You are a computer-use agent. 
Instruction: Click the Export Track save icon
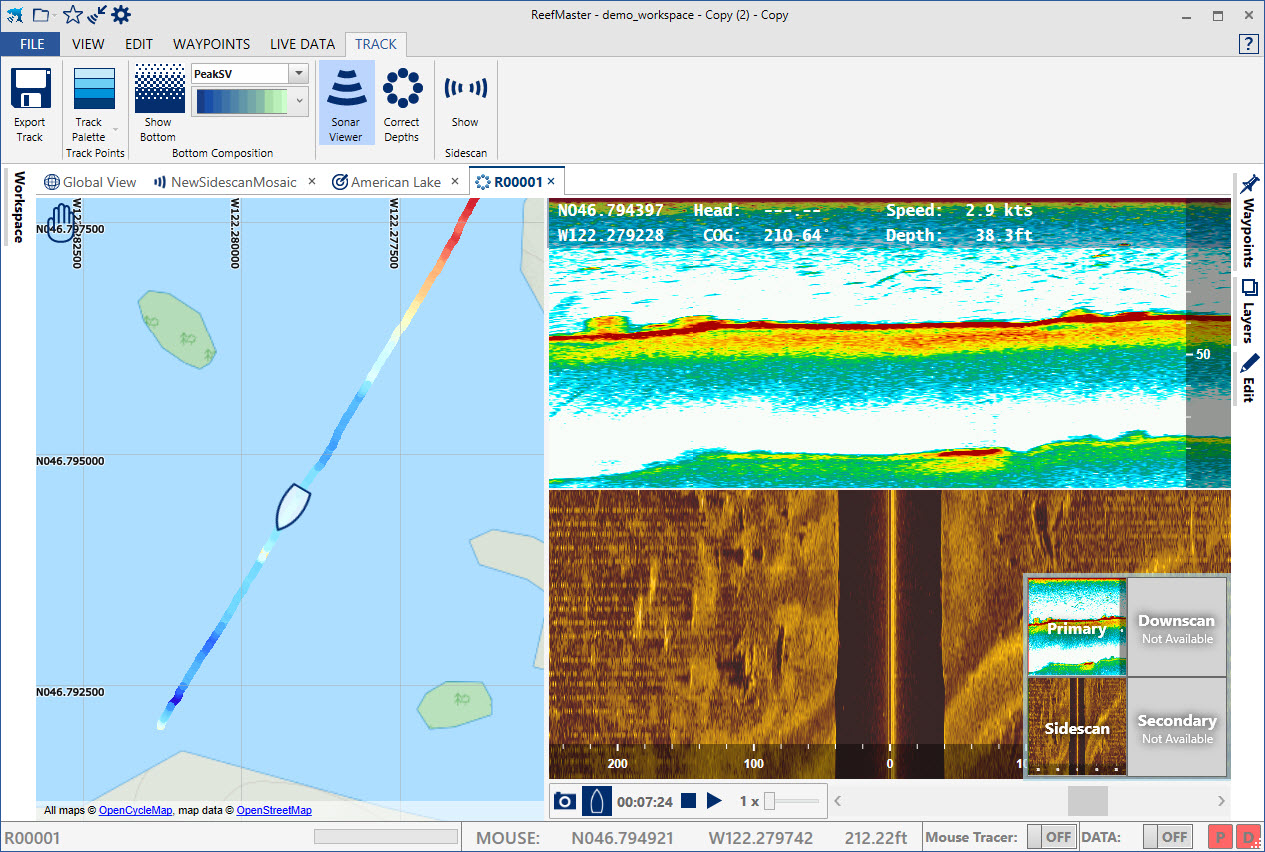tap(30, 90)
